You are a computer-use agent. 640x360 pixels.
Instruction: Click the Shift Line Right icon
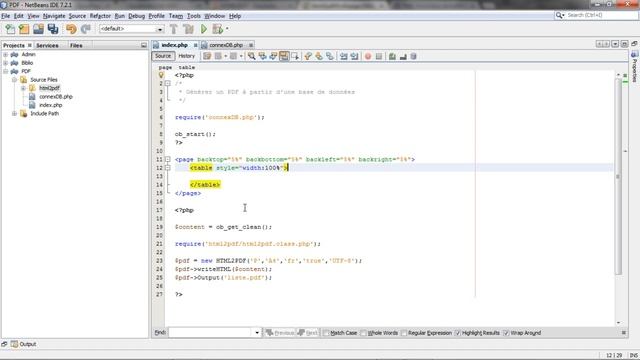coord(354,56)
